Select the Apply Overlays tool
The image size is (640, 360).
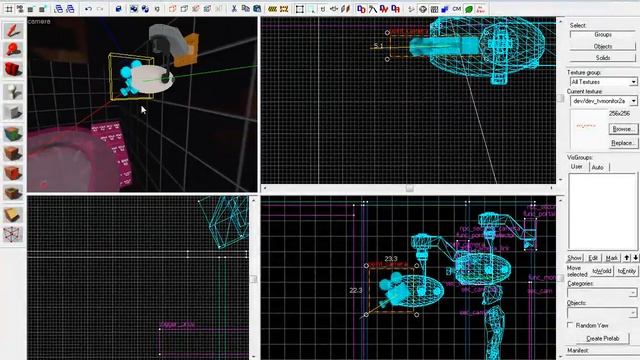pos(13,193)
